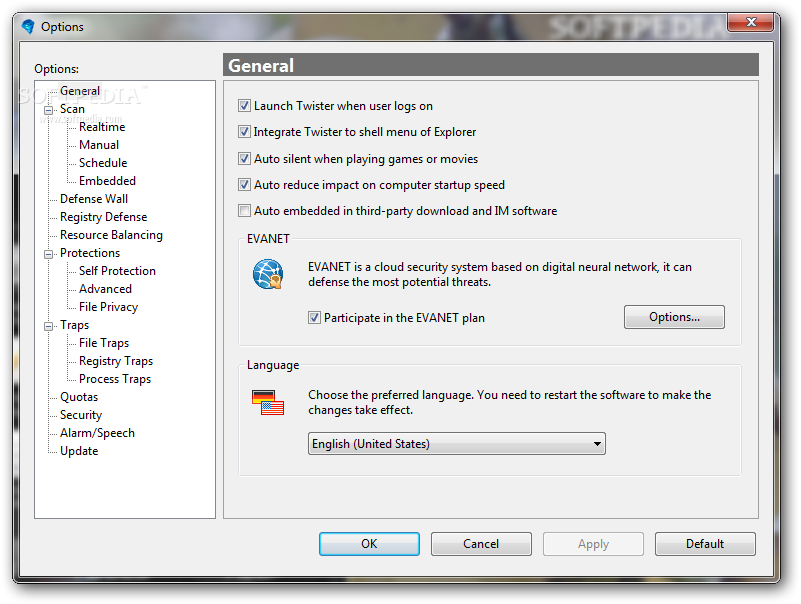Confirm settings with OK button

369,544
